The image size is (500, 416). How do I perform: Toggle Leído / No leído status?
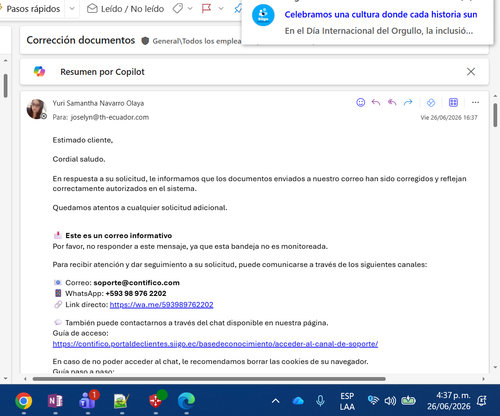[125, 9]
